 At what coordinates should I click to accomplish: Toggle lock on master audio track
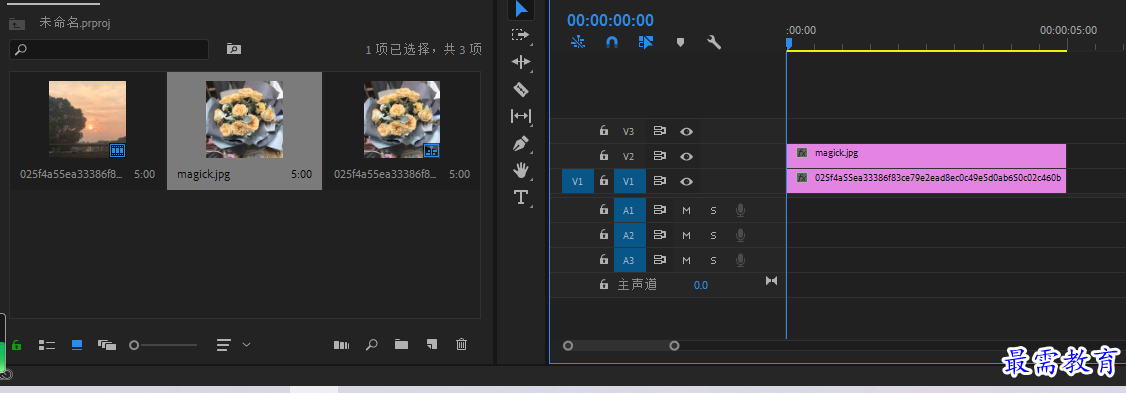point(604,285)
